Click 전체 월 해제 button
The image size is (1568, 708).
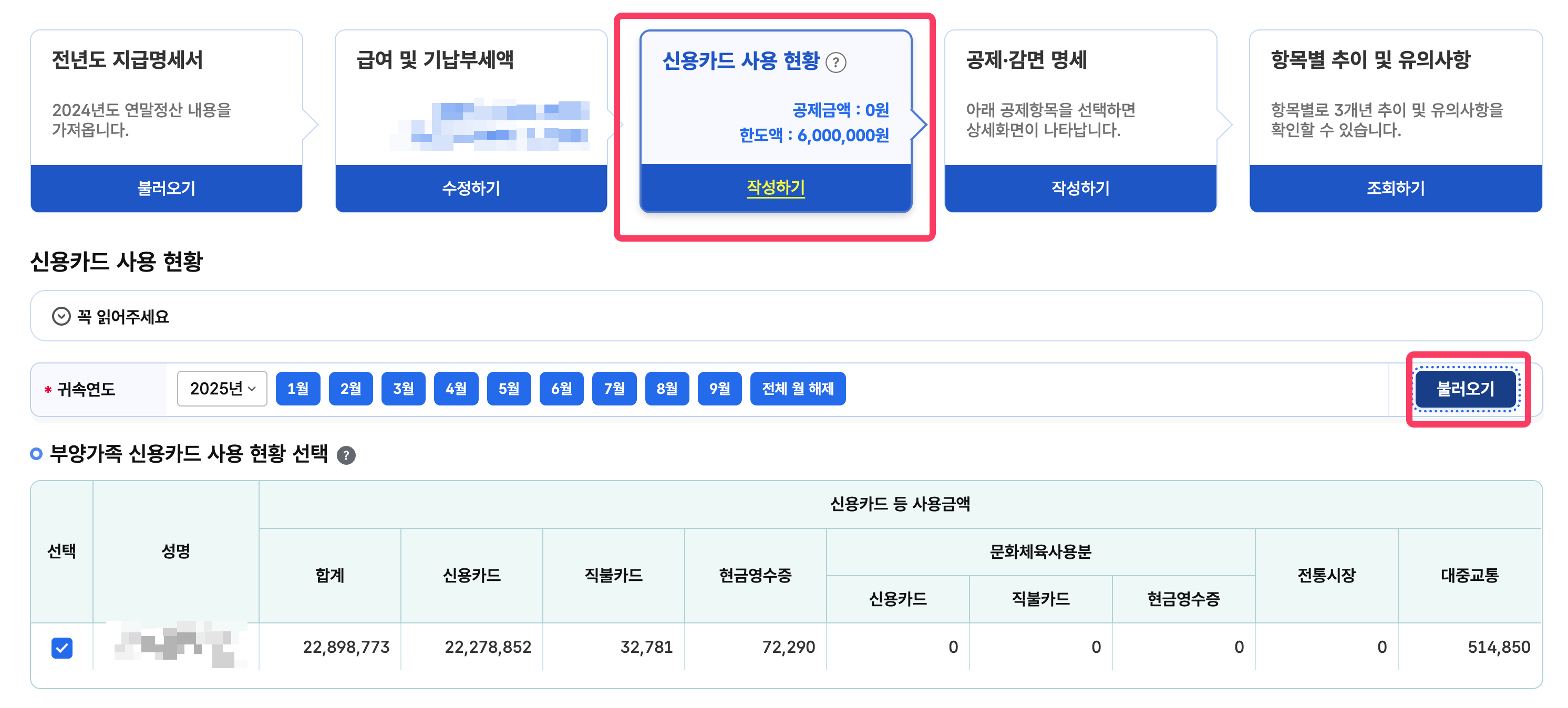[797, 388]
